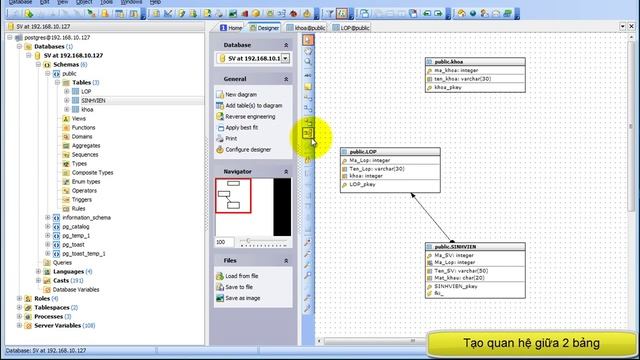Select Composite Types in the tree
Image resolution: width=640 pixels, height=360 pixels.
[x=92, y=172]
